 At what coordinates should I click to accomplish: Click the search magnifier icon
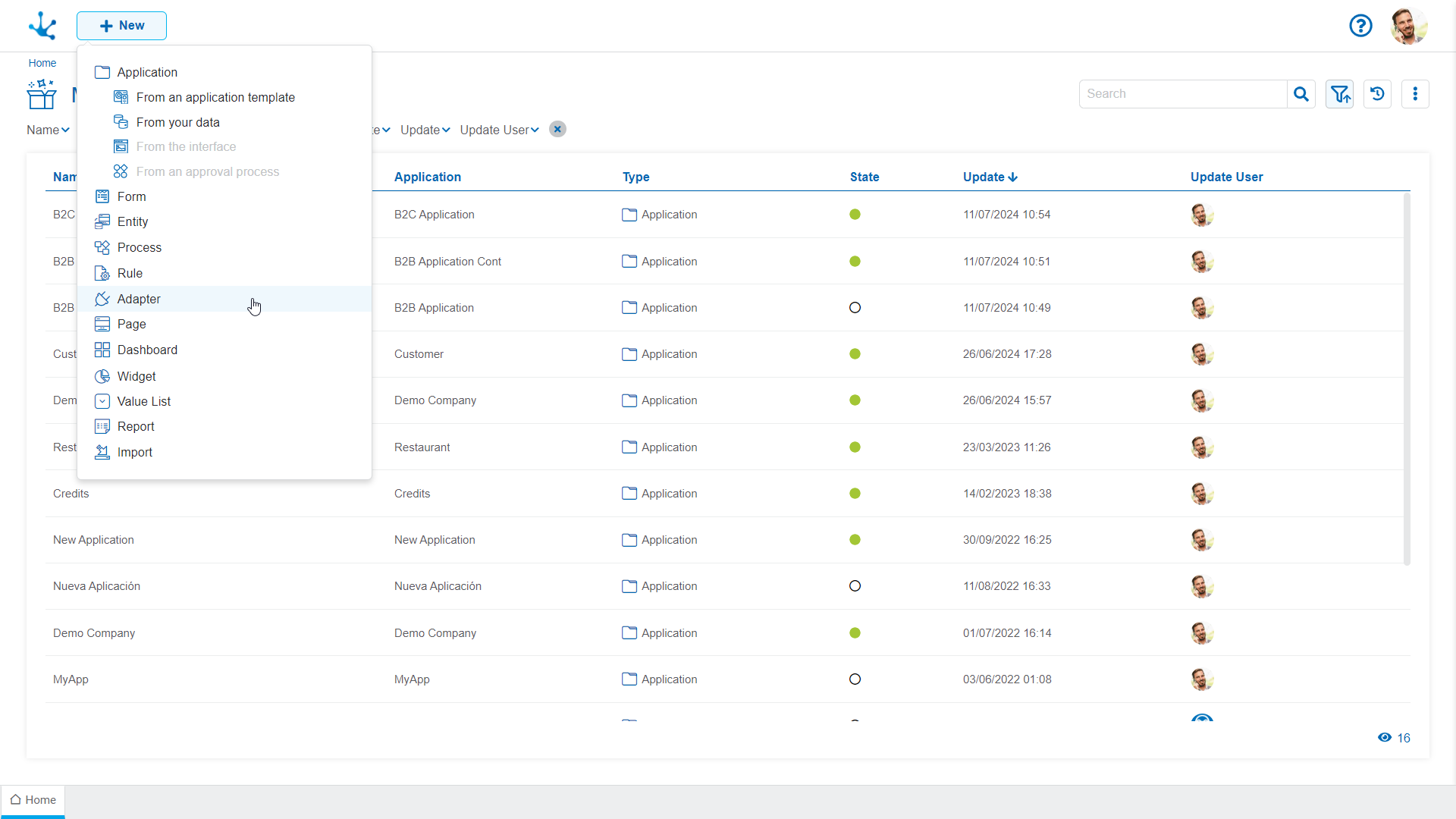pos(1301,94)
